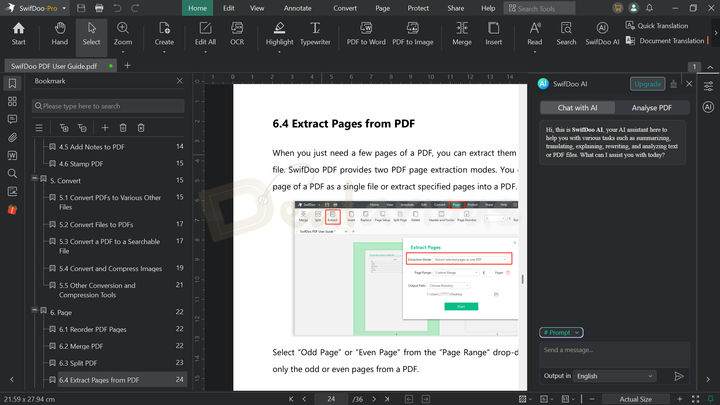Open the Annotate ribbon tab
Screen dimensions: 720x405
click(297, 8)
